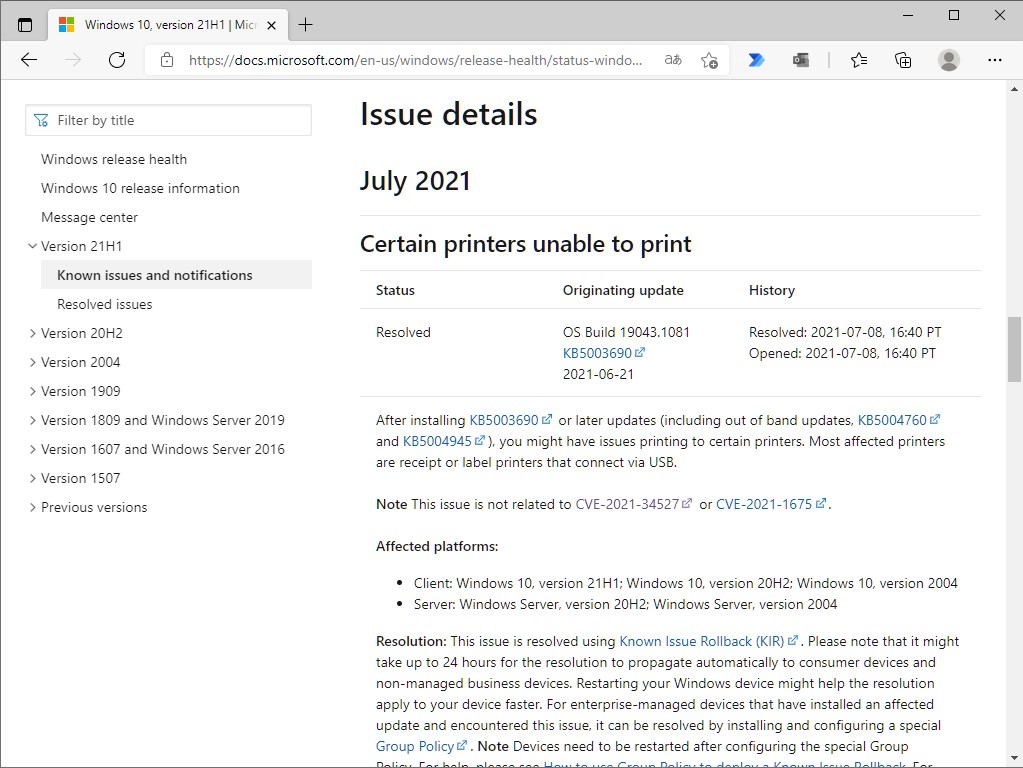Open the tab actions menu icon
The image size is (1023, 768).
click(x=25, y=25)
